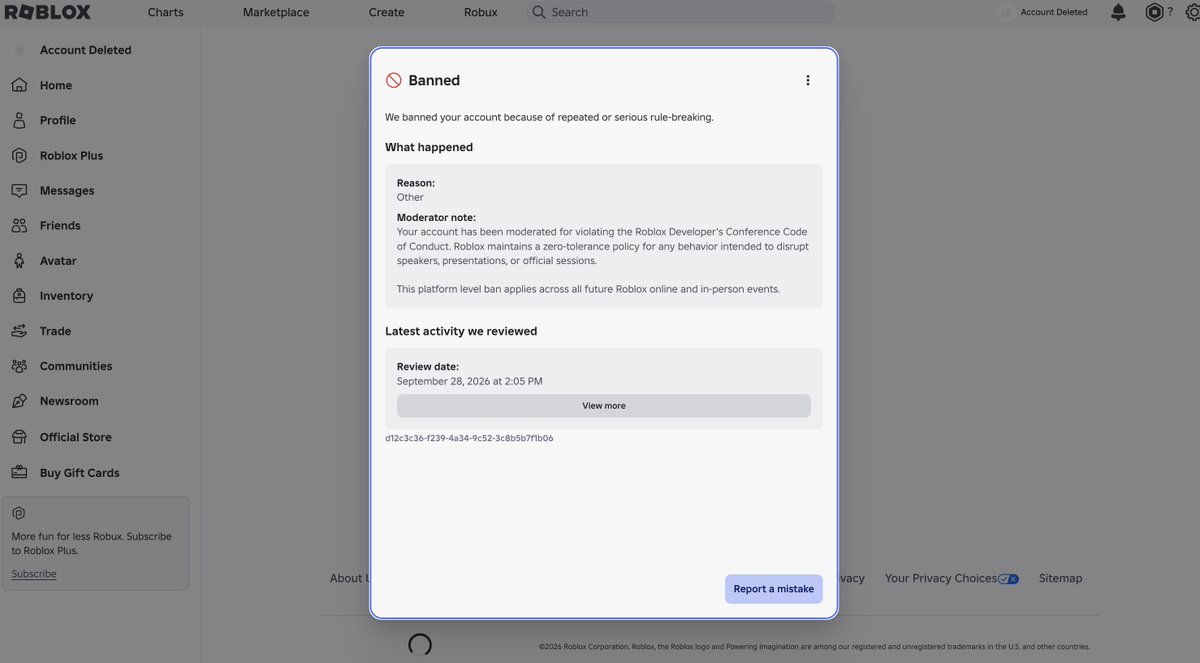Open Your Privacy Choices footer link

tap(941, 578)
